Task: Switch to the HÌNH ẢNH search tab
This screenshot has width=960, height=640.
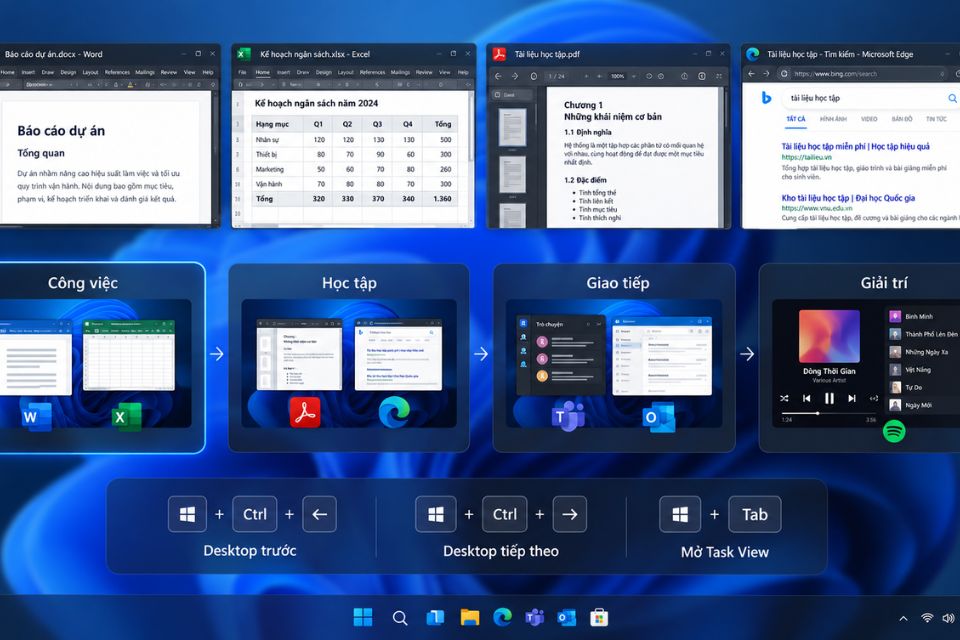Action: pyautogui.click(x=833, y=119)
